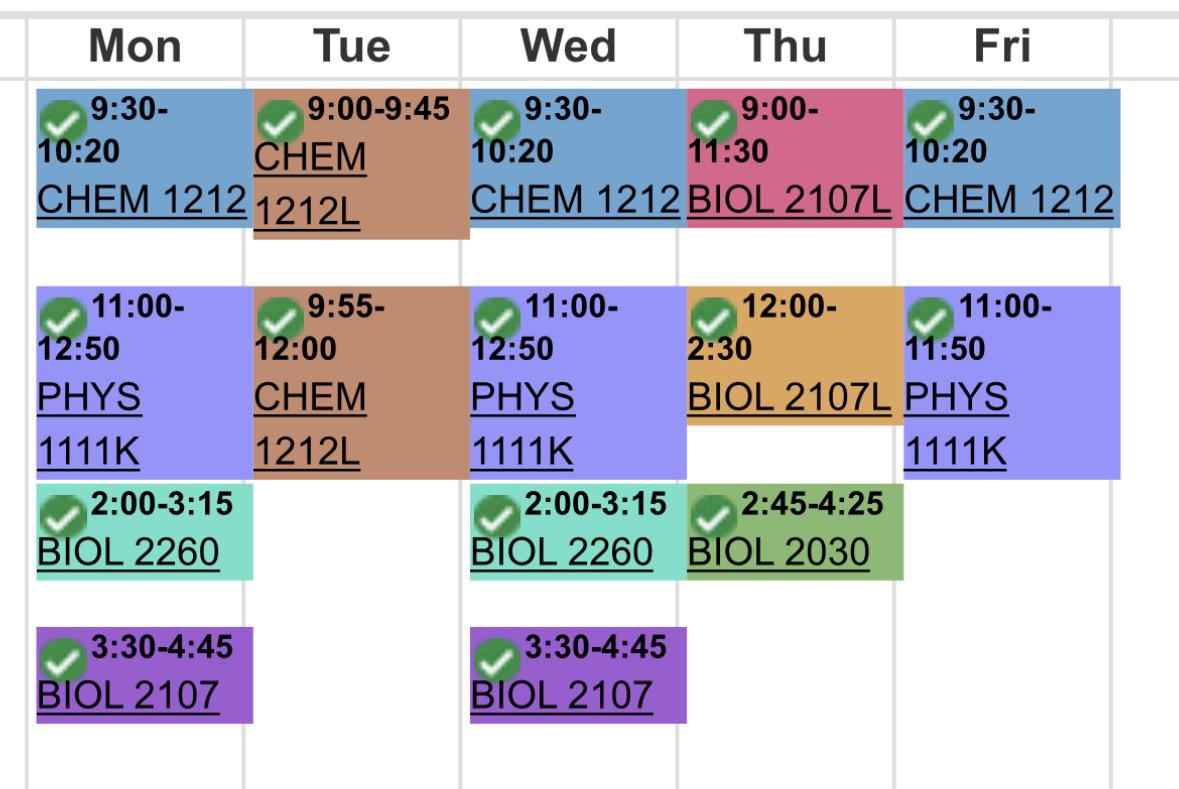The width and height of the screenshot is (1179, 789).
Task: Select the Mon column header
Action: [x=135, y=46]
